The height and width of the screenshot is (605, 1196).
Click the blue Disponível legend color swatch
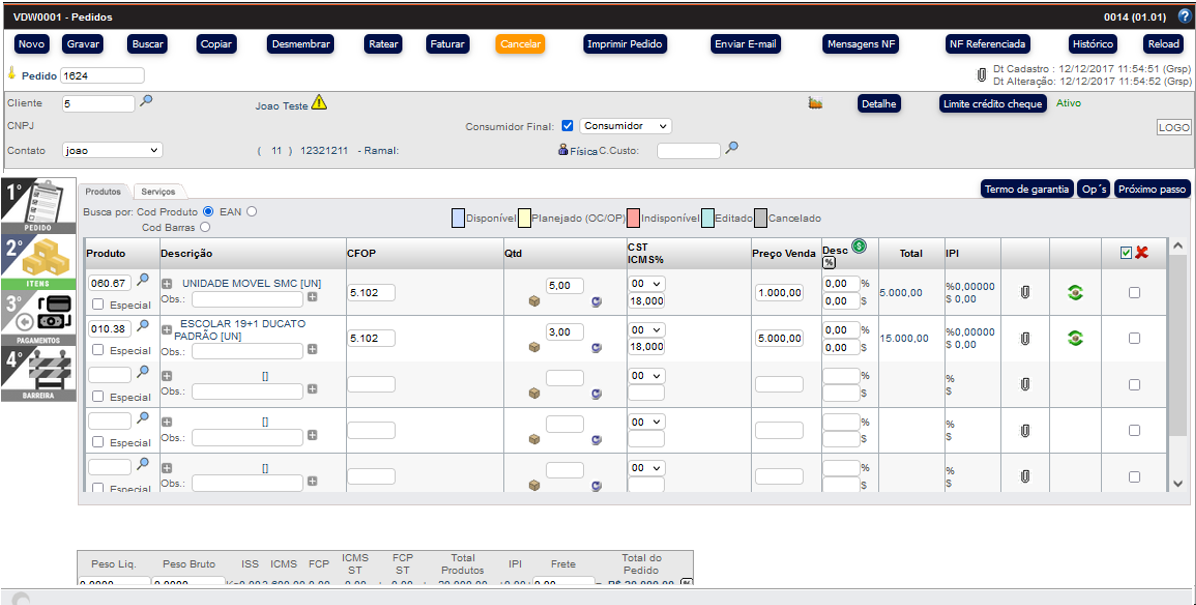point(458,218)
